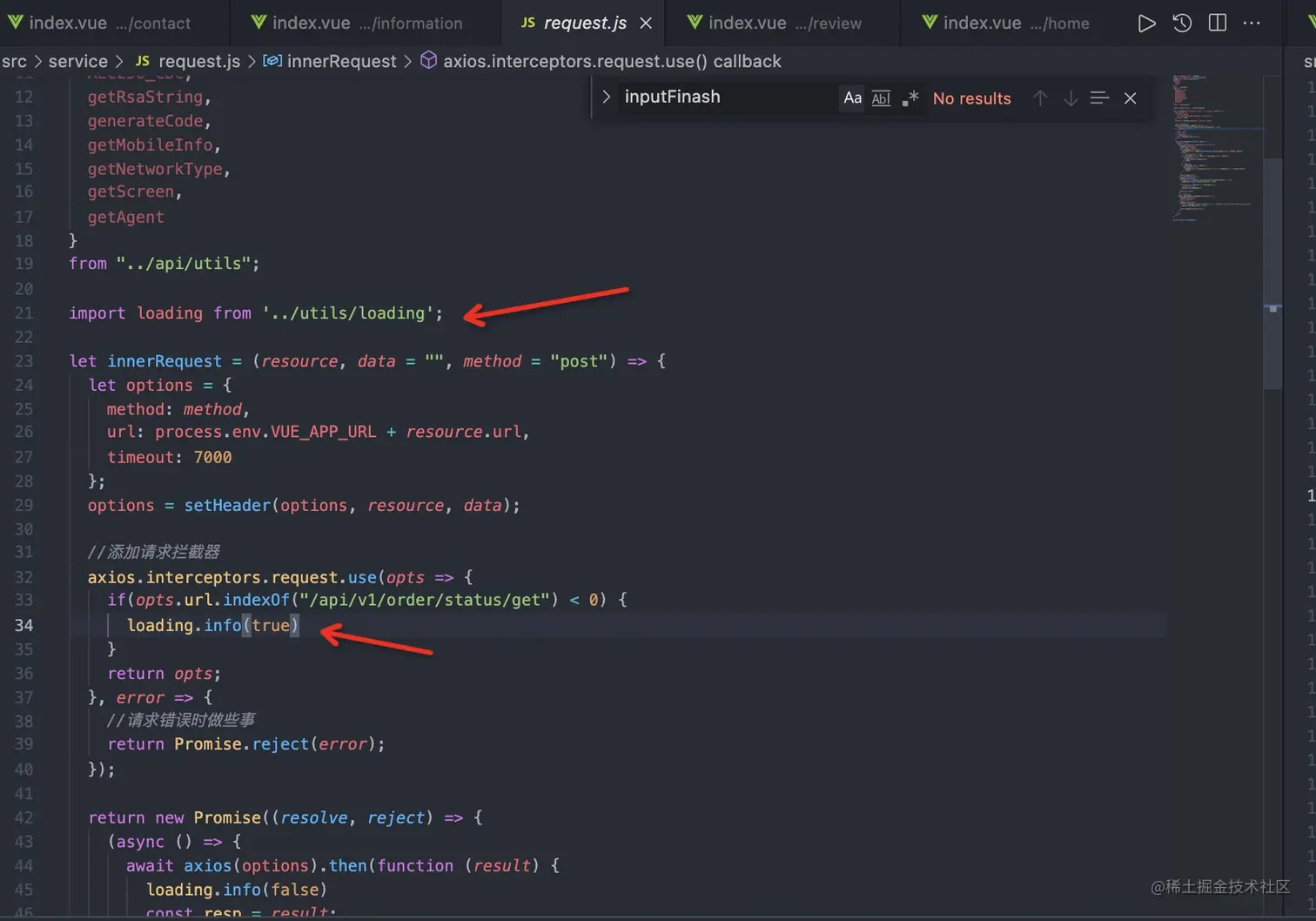Split the editor to the right
This screenshot has height=921, width=1316.
[1218, 24]
